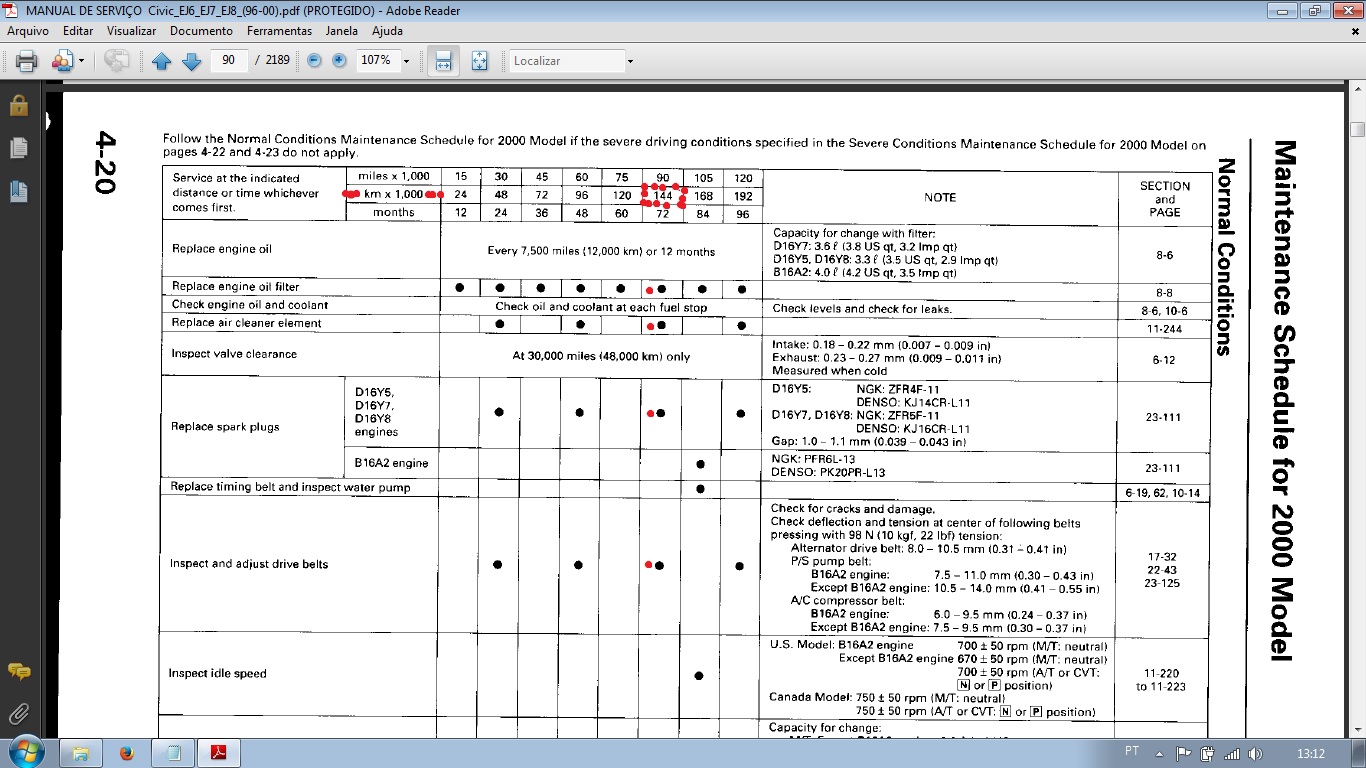Viewport: 1366px width, 768px height.
Task: Click the '144' km cell
Action: click(x=662, y=196)
